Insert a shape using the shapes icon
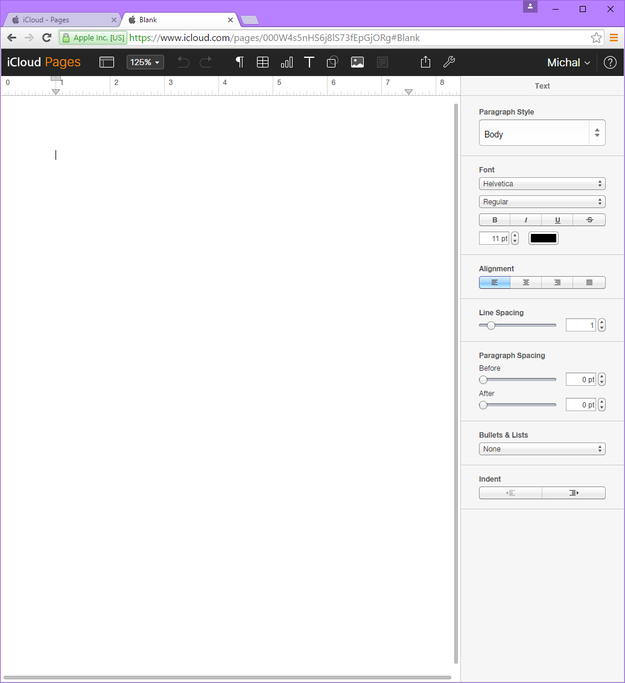Viewport: 625px width, 683px height. [332, 62]
